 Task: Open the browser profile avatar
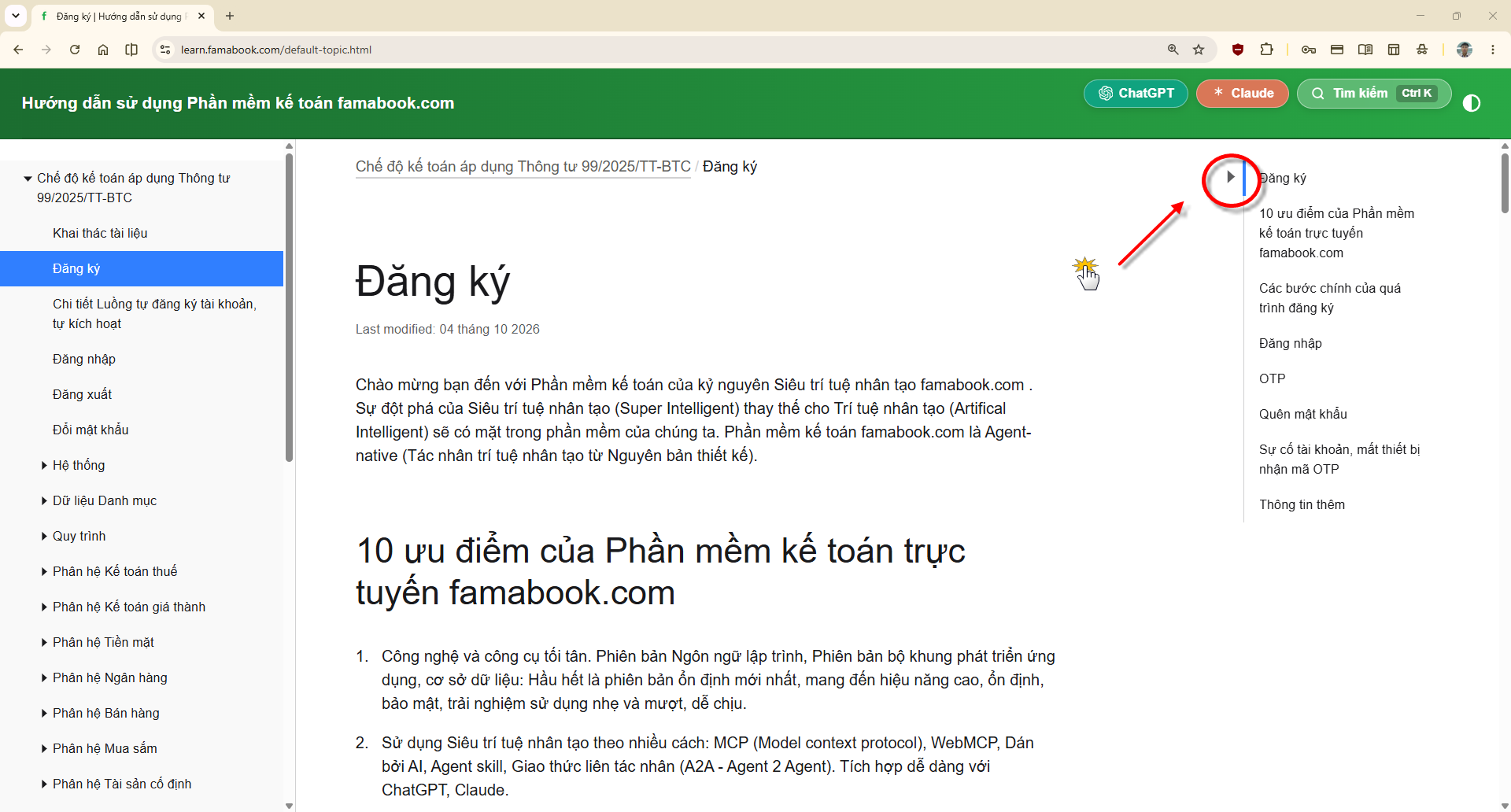tap(1465, 50)
